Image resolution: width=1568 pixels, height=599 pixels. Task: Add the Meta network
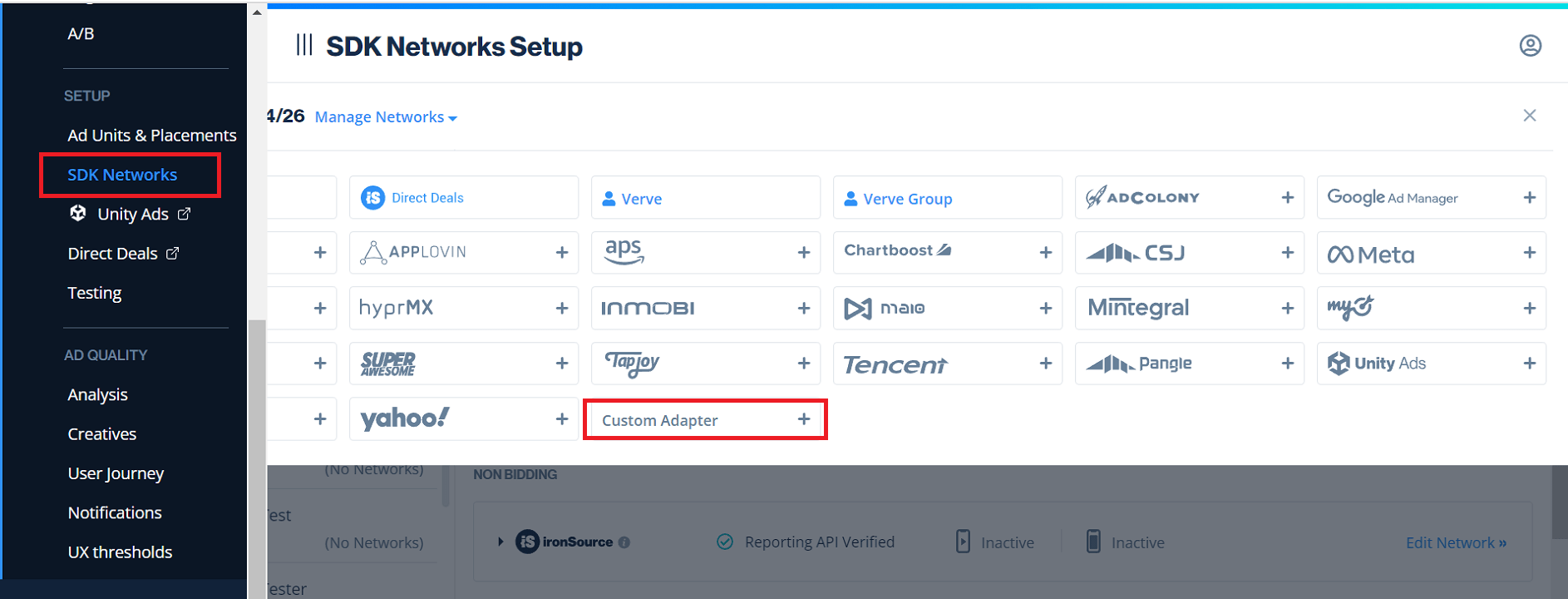[1529, 252]
